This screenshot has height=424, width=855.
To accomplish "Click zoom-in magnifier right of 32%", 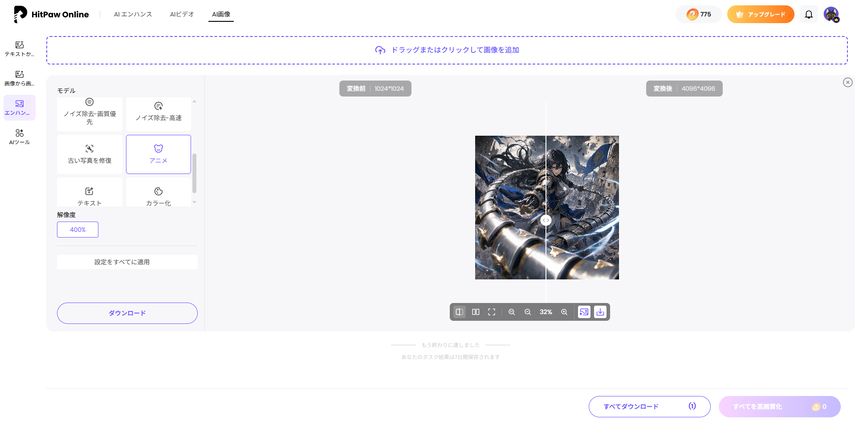I will pos(564,312).
